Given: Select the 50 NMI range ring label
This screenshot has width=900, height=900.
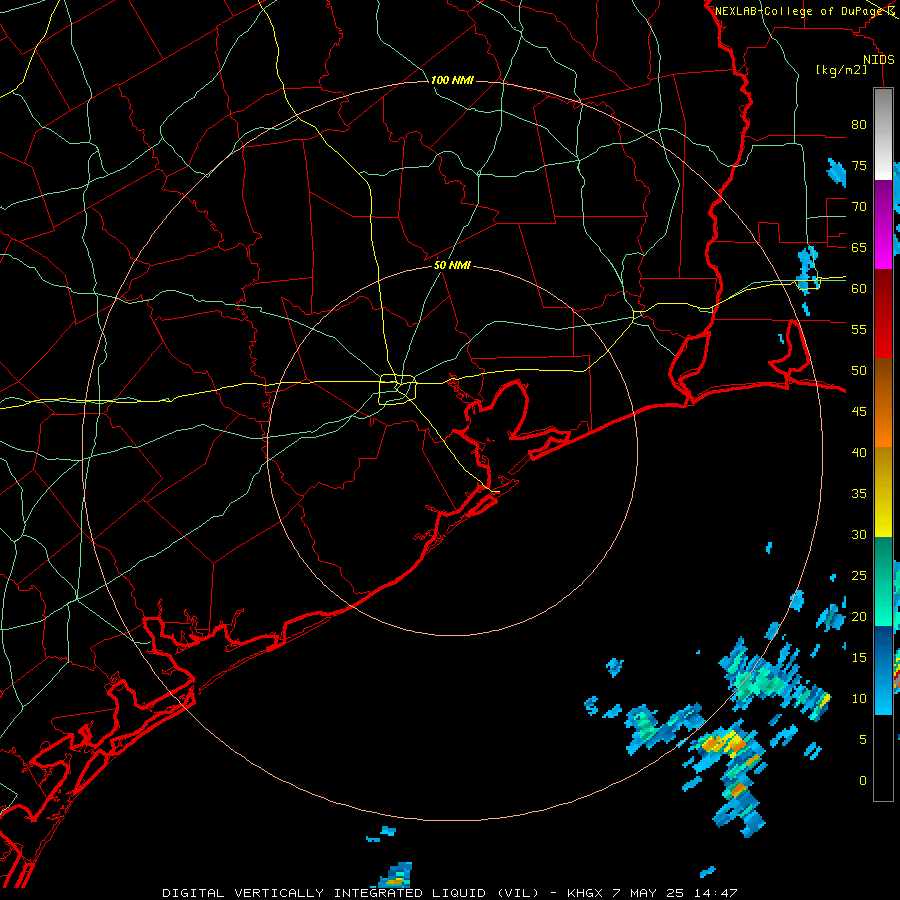Looking at the screenshot, I should [452, 265].
